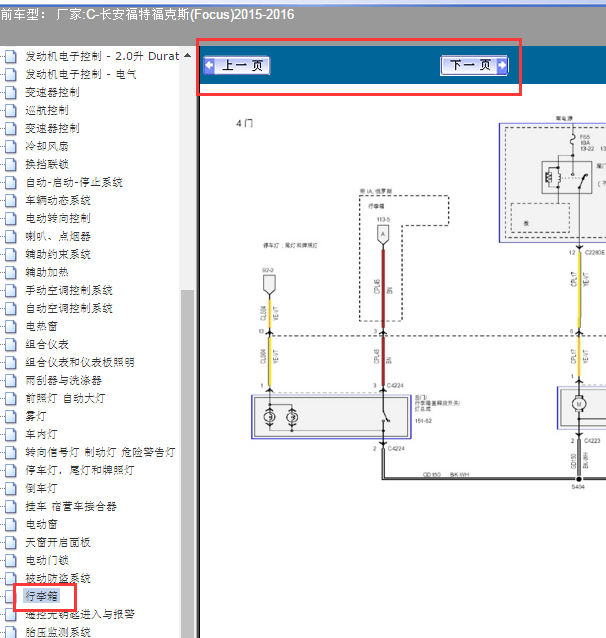Click document icon beside 电热窗
Screen dimensions: 606x638
tap(11, 326)
